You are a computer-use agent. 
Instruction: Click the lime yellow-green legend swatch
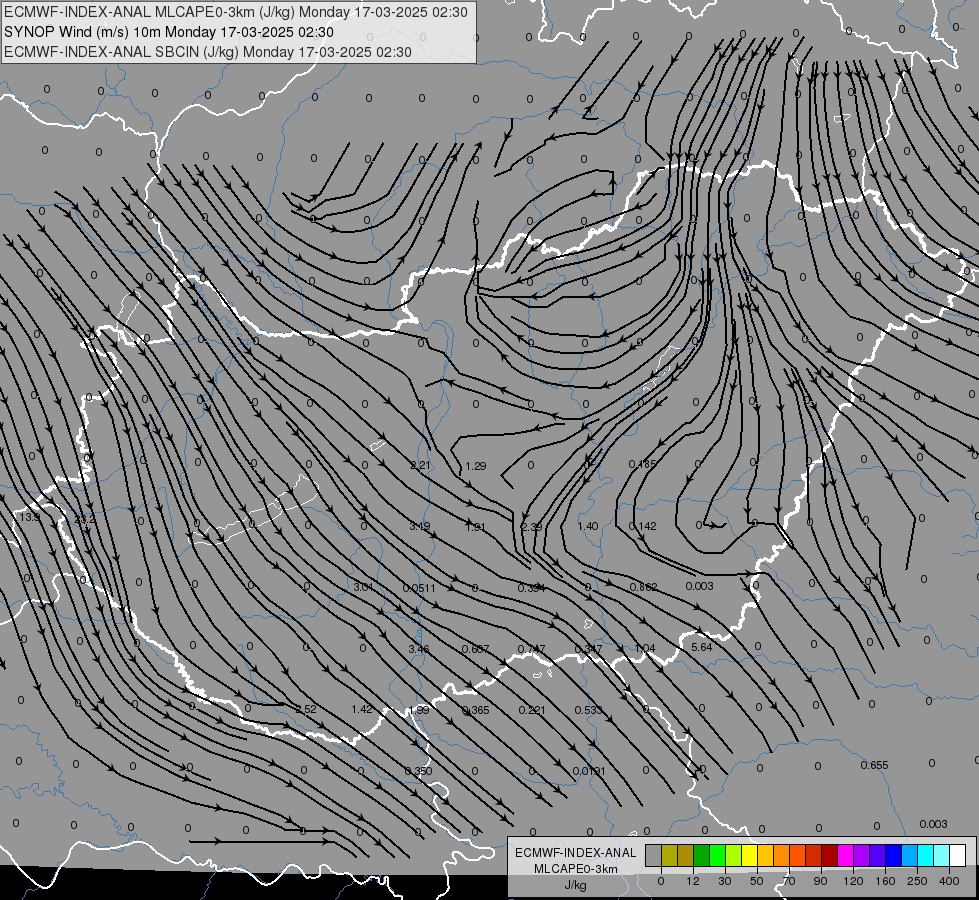pos(734,855)
